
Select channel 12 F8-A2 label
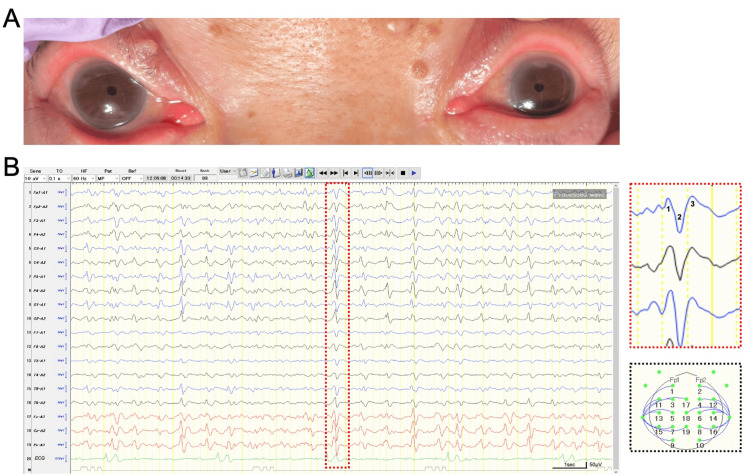pos(40,346)
